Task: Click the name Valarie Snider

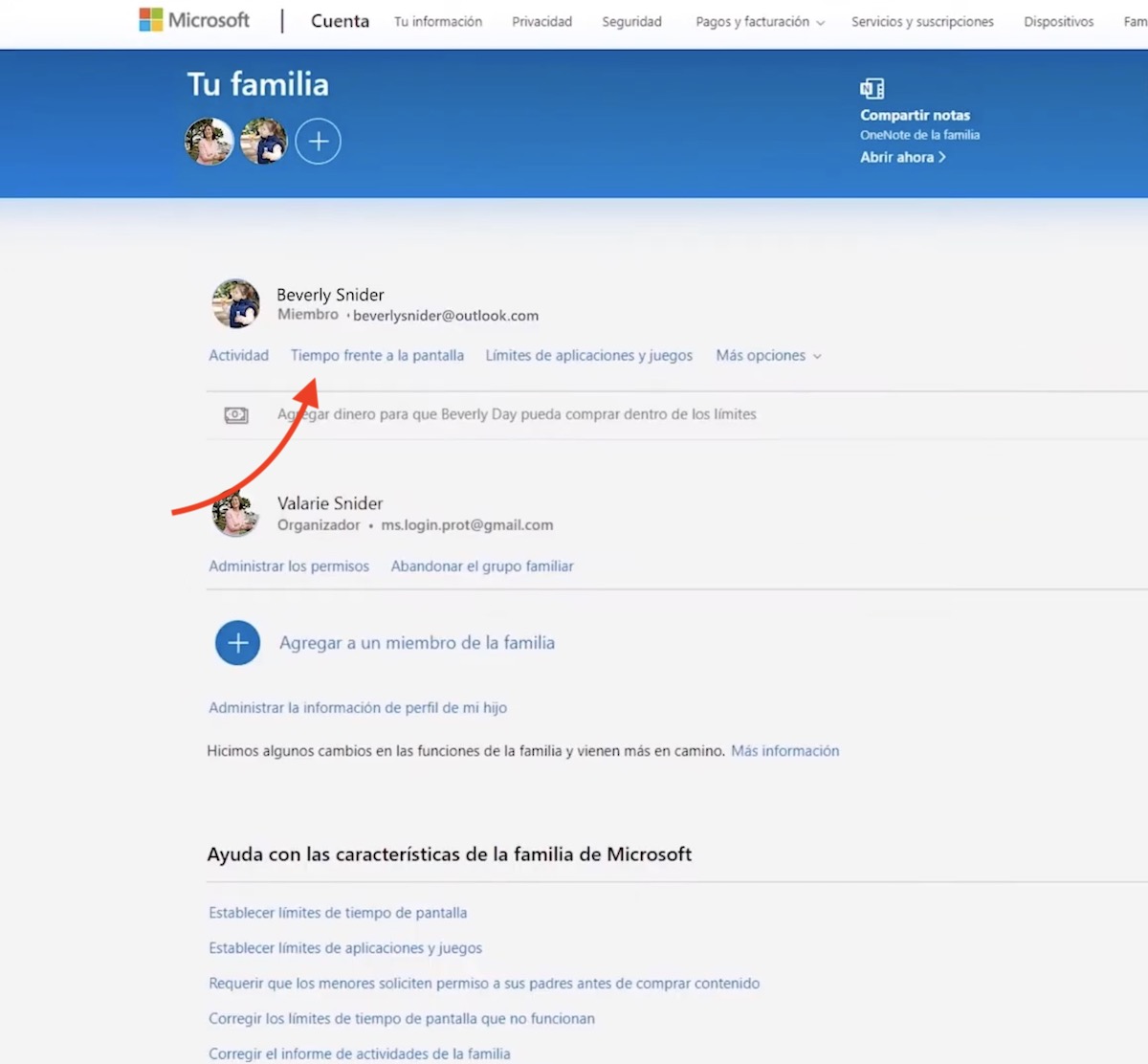Action: pos(330,503)
